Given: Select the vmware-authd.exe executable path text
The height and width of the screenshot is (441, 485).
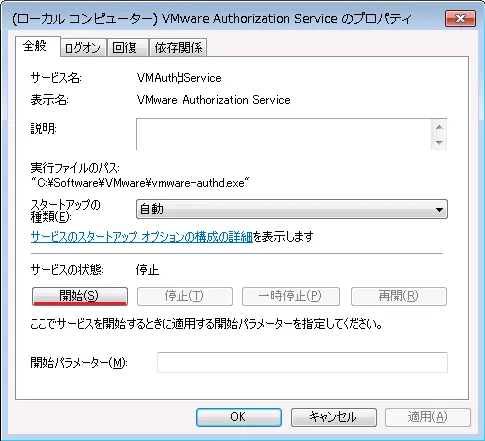Looking at the screenshot, I should 140,183.
